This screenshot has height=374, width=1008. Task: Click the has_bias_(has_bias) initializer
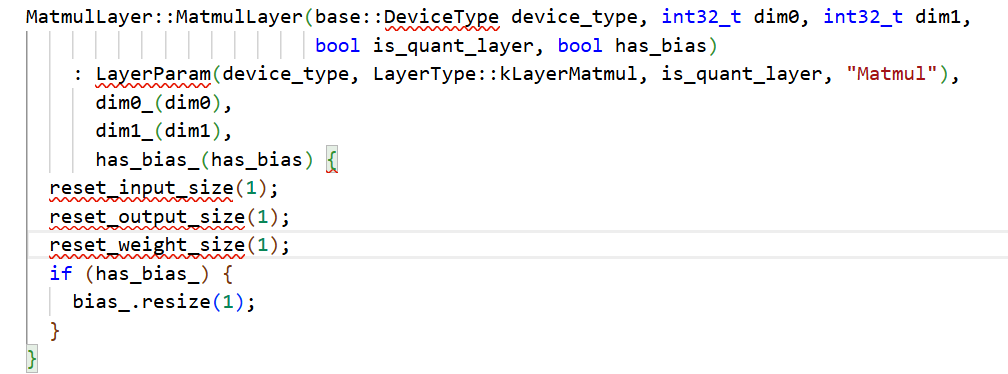[x=205, y=159]
